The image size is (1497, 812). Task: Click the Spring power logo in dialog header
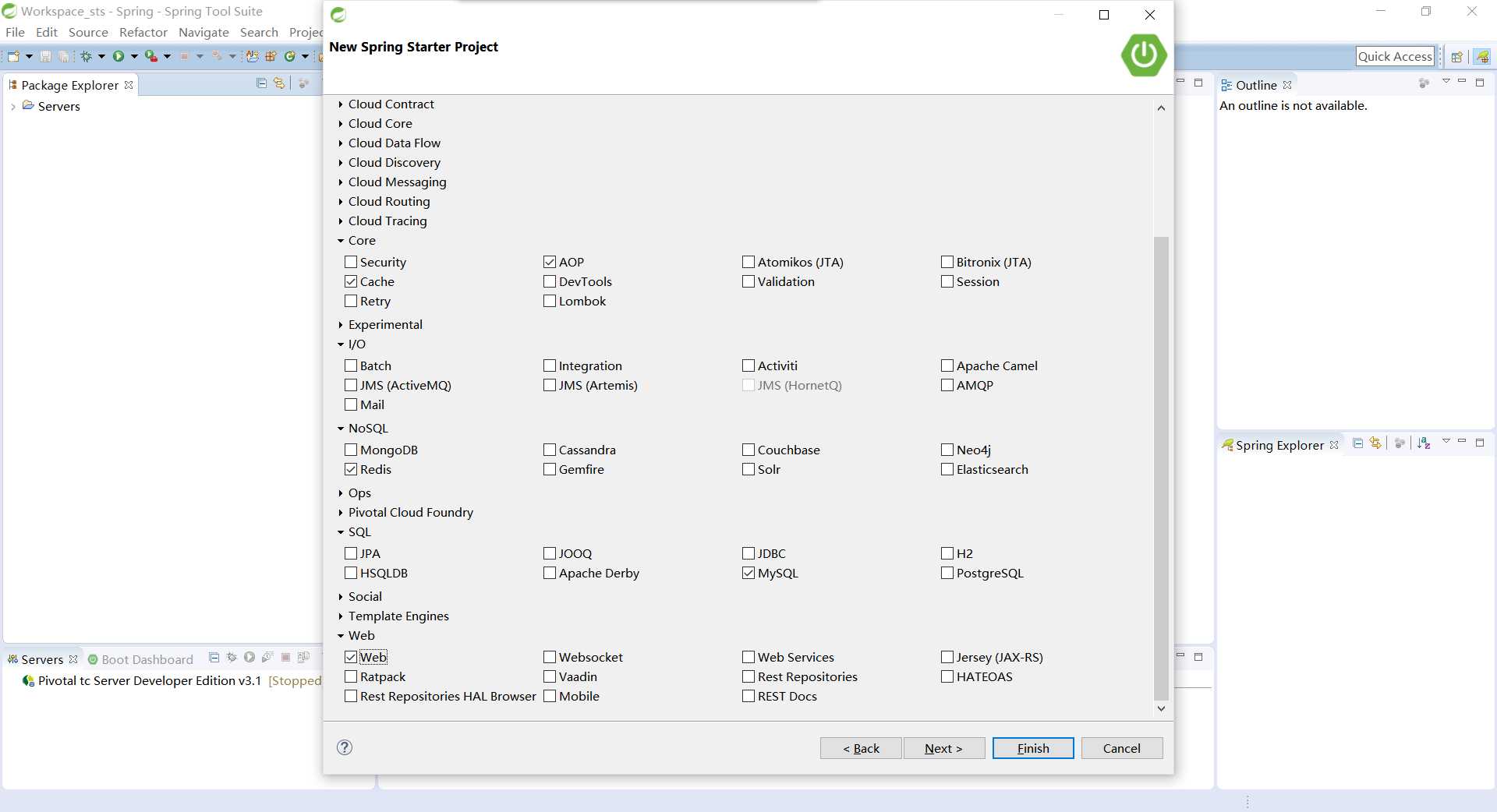click(1144, 55)
